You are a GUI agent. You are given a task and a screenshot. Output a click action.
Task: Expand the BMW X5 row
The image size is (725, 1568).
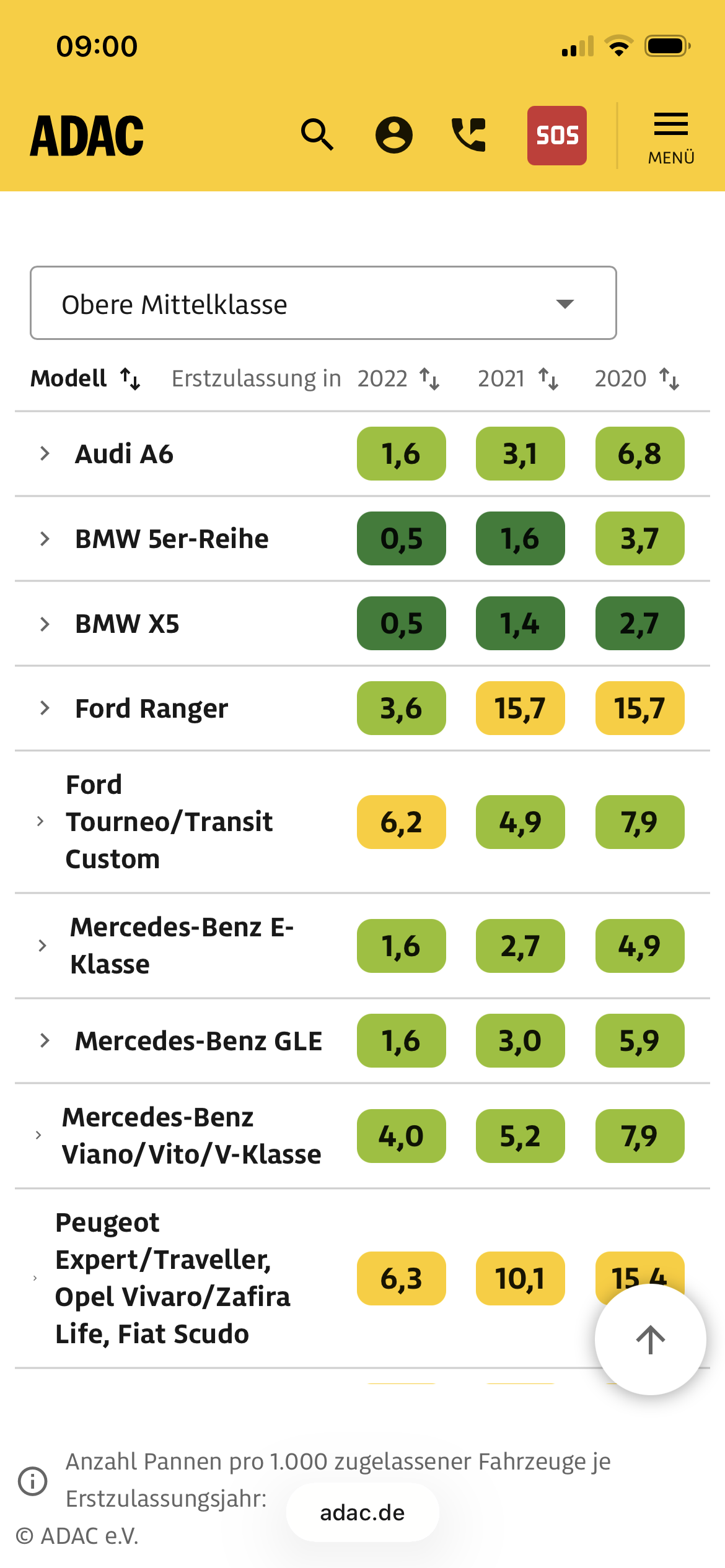tap(45, 624)
